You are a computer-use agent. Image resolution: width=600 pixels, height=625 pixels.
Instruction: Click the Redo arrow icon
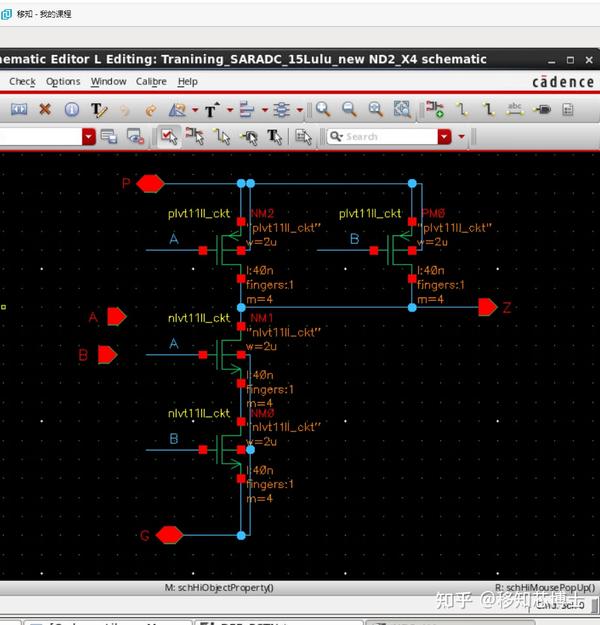[151, 110]
